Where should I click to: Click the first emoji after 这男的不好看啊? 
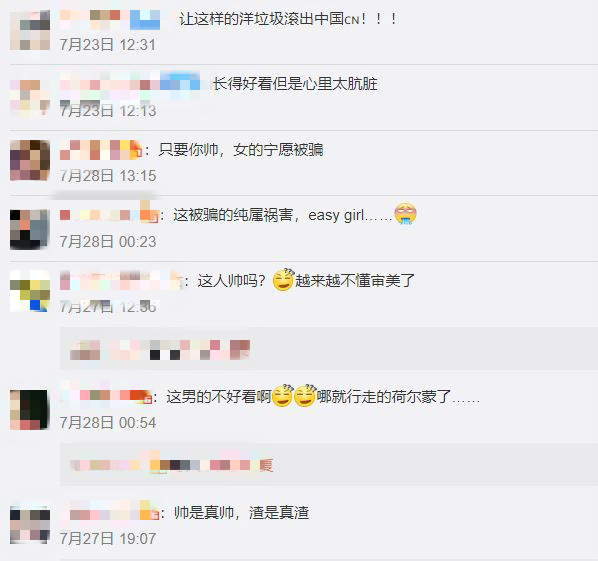click(x=281, y=395)
